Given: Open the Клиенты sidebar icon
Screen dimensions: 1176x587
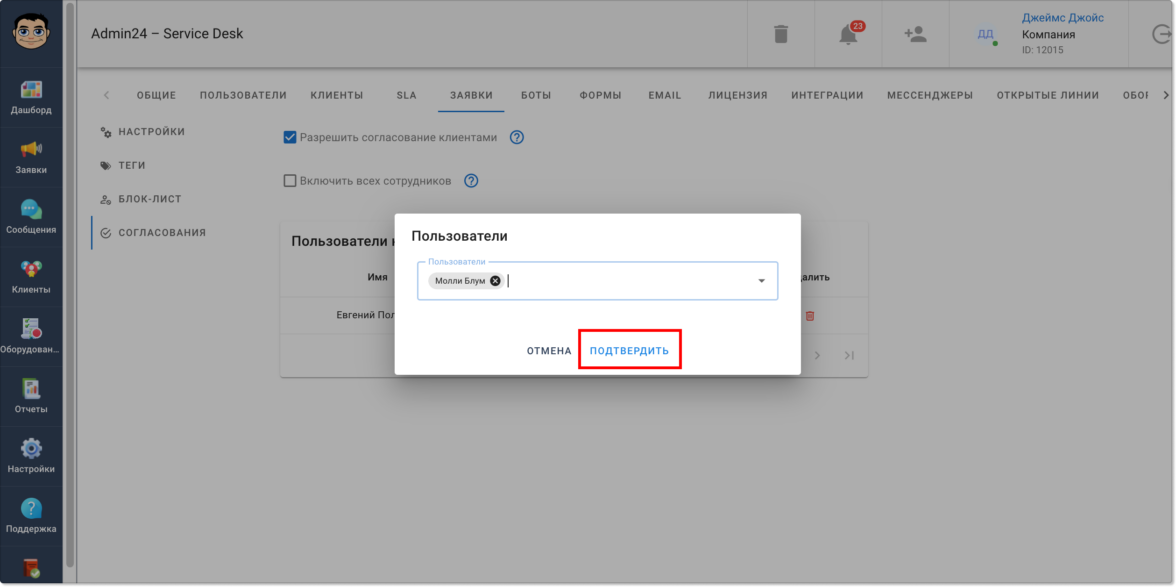Looking at the screenshot, I should click(x=31, y=269).
